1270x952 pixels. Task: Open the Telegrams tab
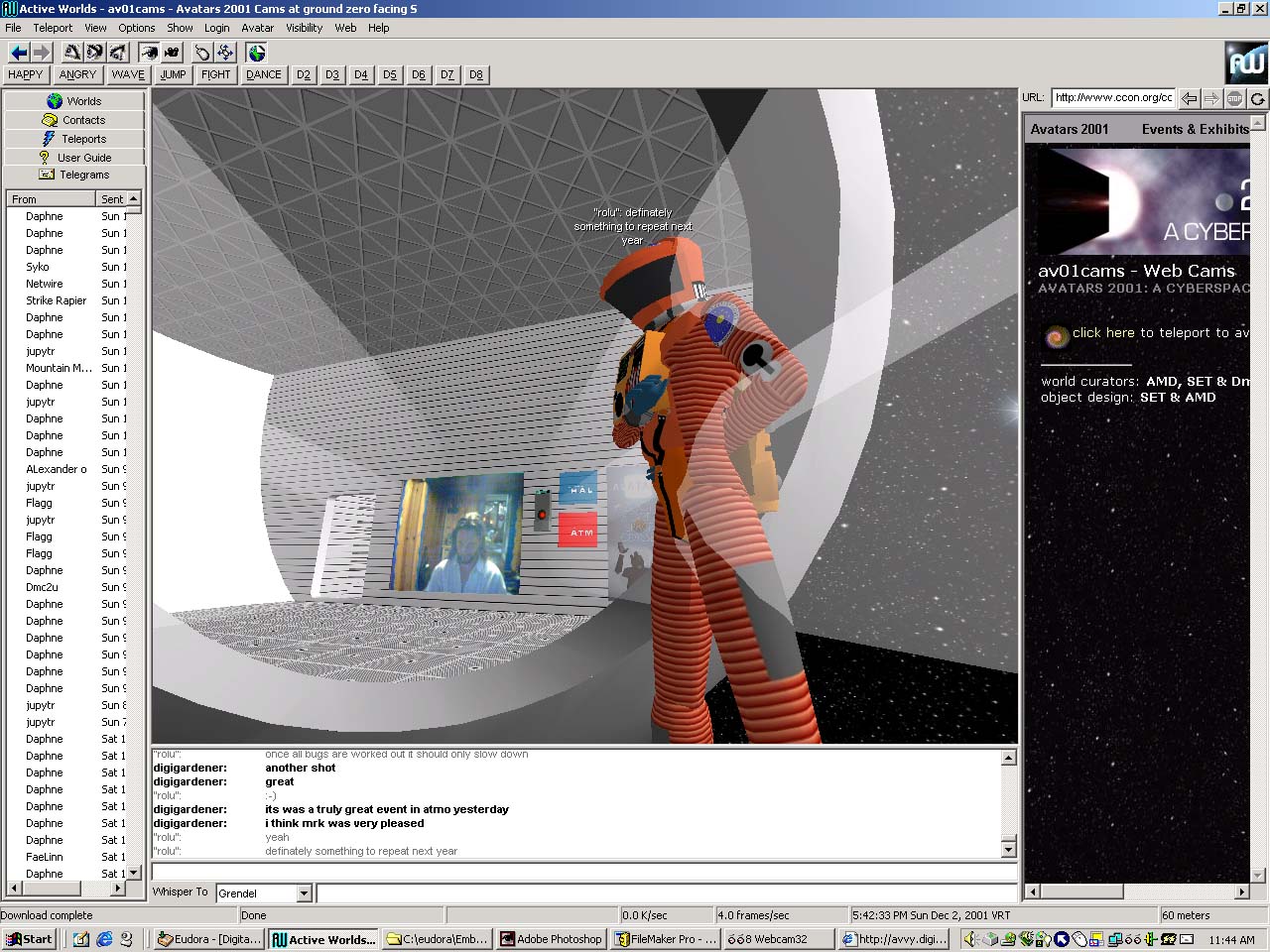click(x=74, y=175)
